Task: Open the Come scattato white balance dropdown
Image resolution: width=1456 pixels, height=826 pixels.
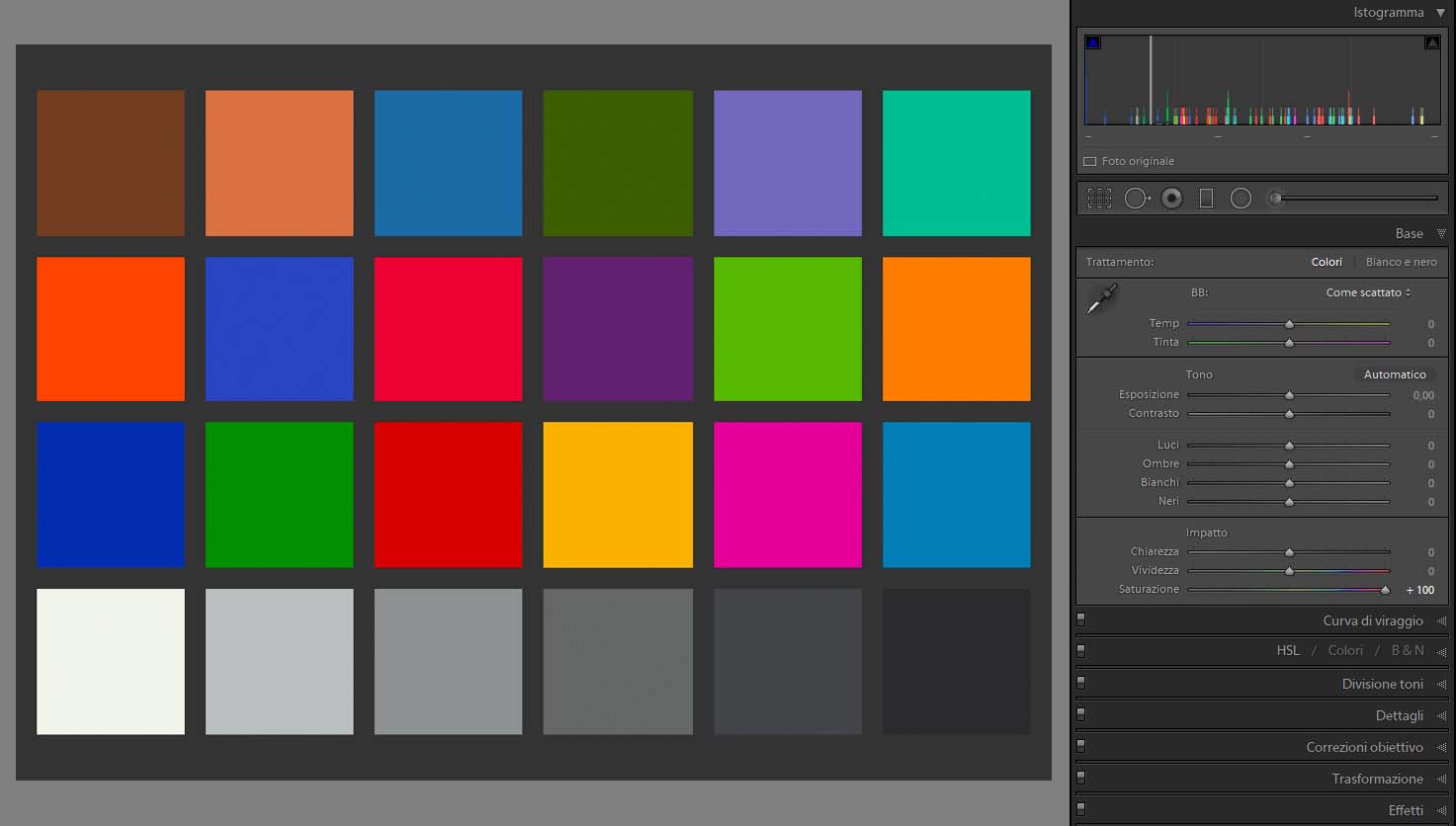Action: pyautogui.click(x=1368, y=292)
